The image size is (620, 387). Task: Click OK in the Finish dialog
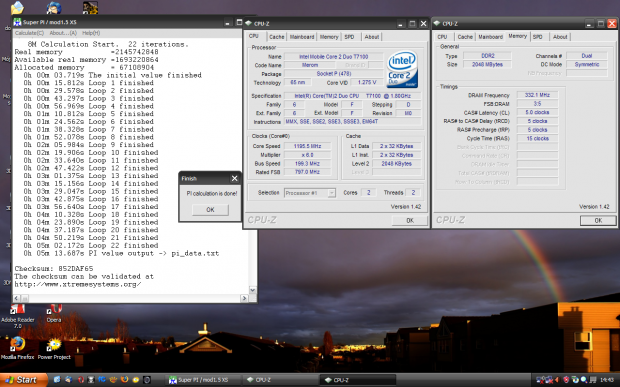[210, 210]
